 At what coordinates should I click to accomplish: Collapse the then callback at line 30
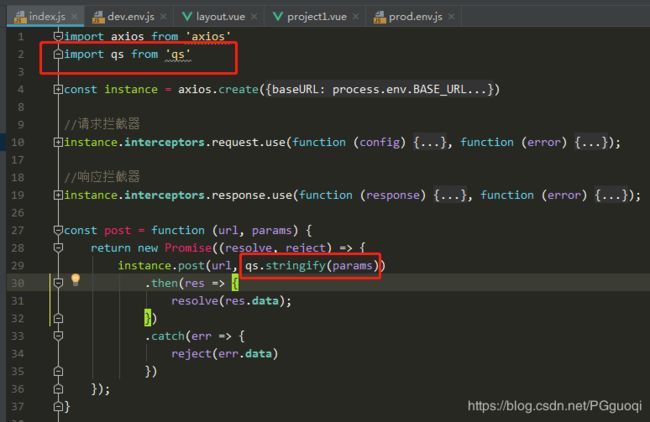click(58, 283)
